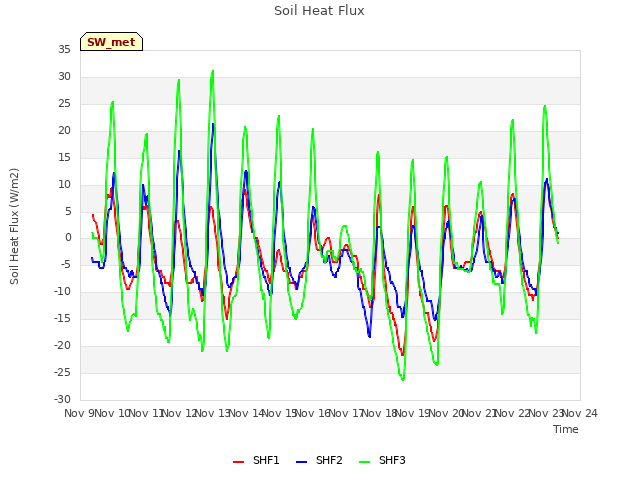
Task: Click the y-axis tick label 25
Action: click(x=64, y=104)
